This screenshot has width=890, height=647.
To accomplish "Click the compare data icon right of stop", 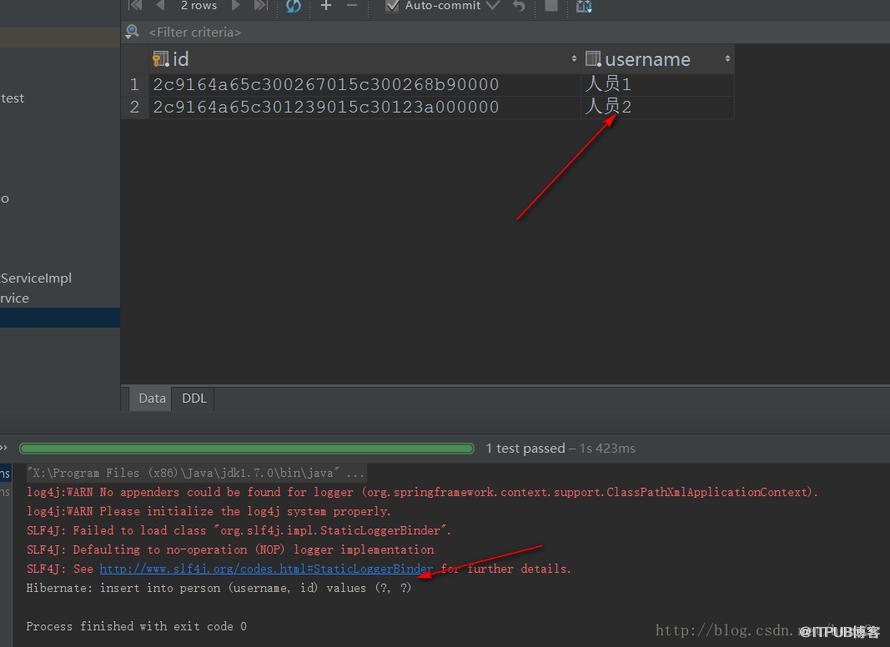I will [x=584, y=6].
